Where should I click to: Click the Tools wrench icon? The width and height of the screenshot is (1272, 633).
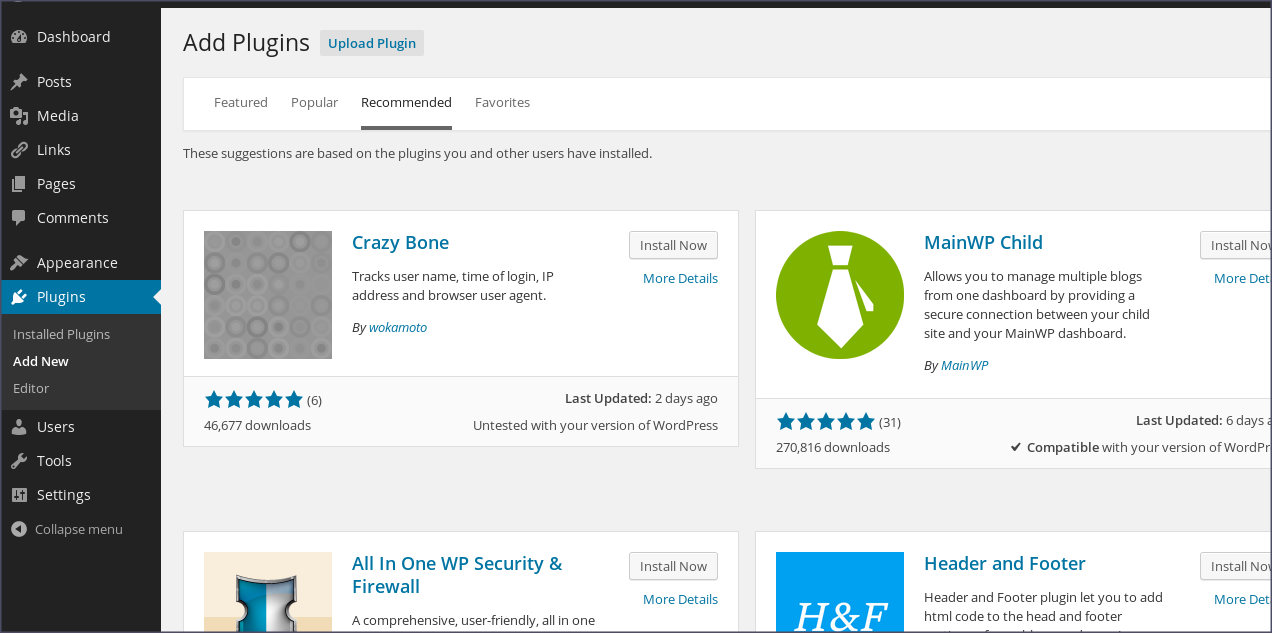[19, 461]
